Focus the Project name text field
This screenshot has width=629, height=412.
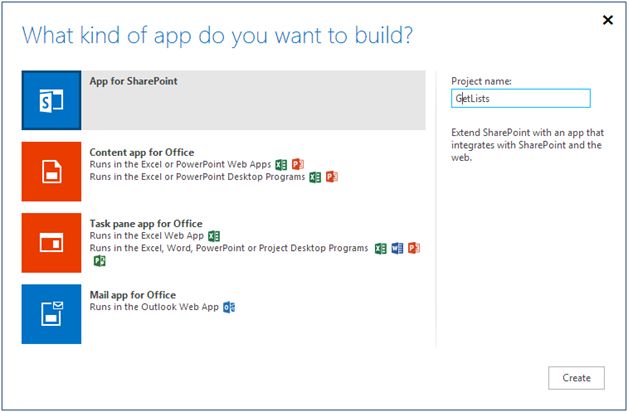pos(520,98)
